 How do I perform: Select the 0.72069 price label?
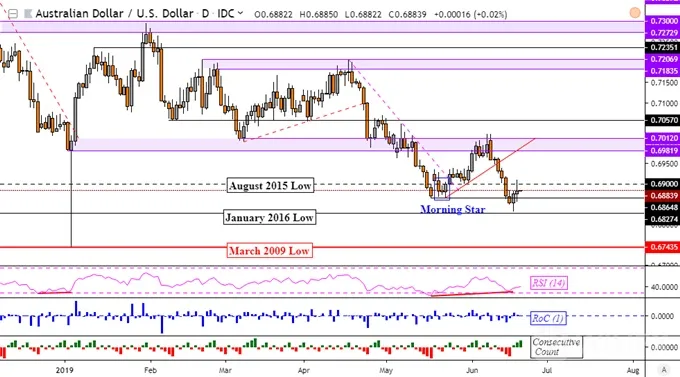click(x=662, y=59)
